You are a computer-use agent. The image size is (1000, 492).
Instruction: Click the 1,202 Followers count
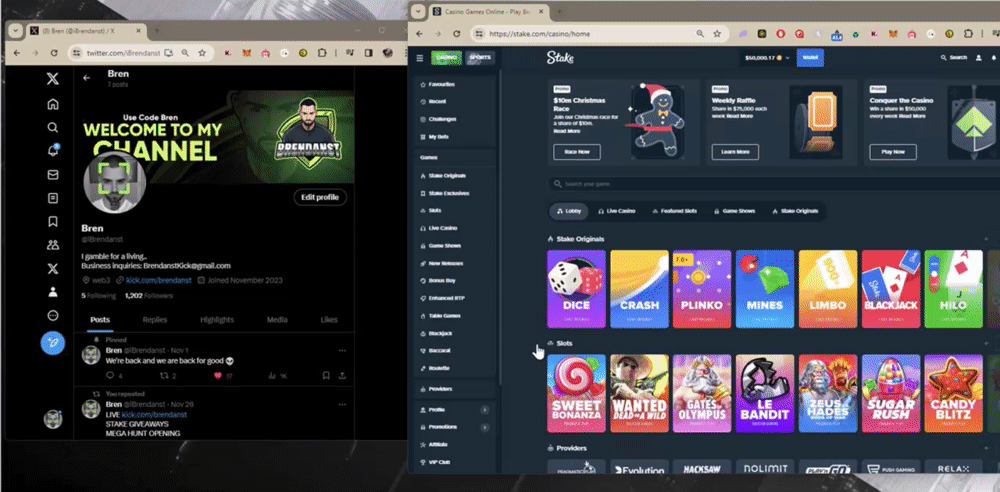click(149, 296)
